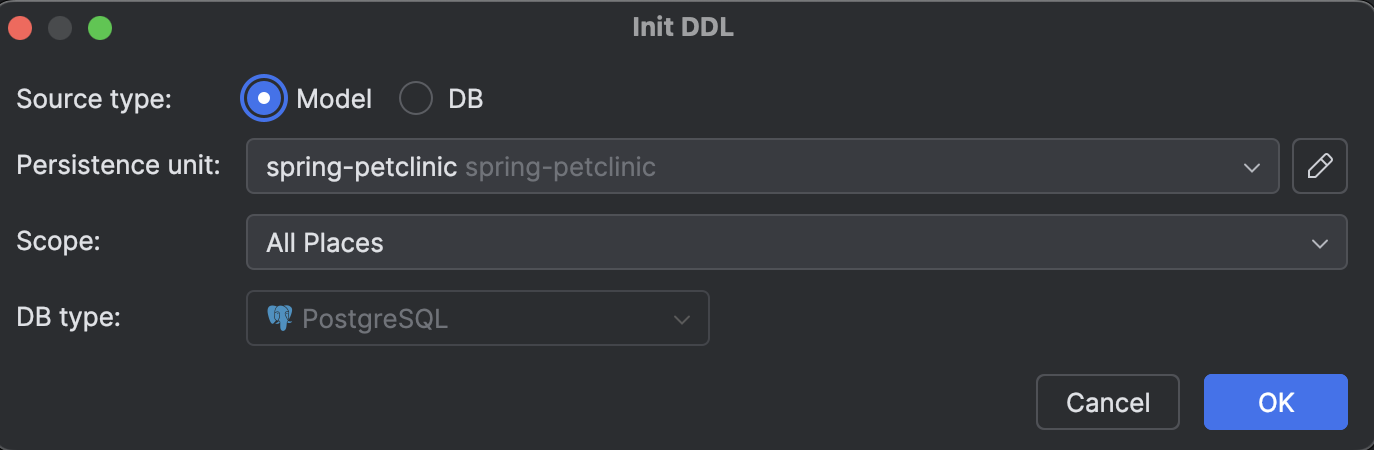Image resolution: width=1374 pixels, height=450 pixels.
Task: Expand the DB type dropdown arrow
Action: pos(682,320)
